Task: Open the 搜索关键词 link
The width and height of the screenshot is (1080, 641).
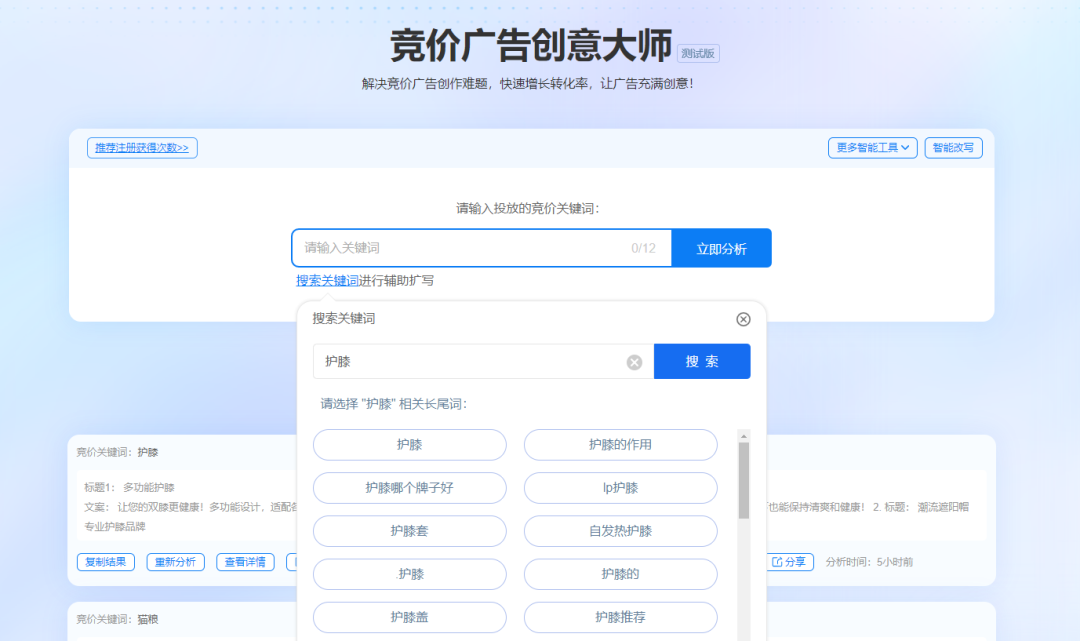Action: pyautogui.click(x=327, y=280)
